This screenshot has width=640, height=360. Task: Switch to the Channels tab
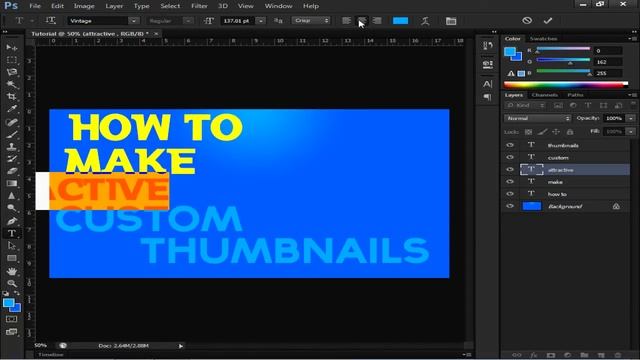pyautogui.click(x=544, y=95)
